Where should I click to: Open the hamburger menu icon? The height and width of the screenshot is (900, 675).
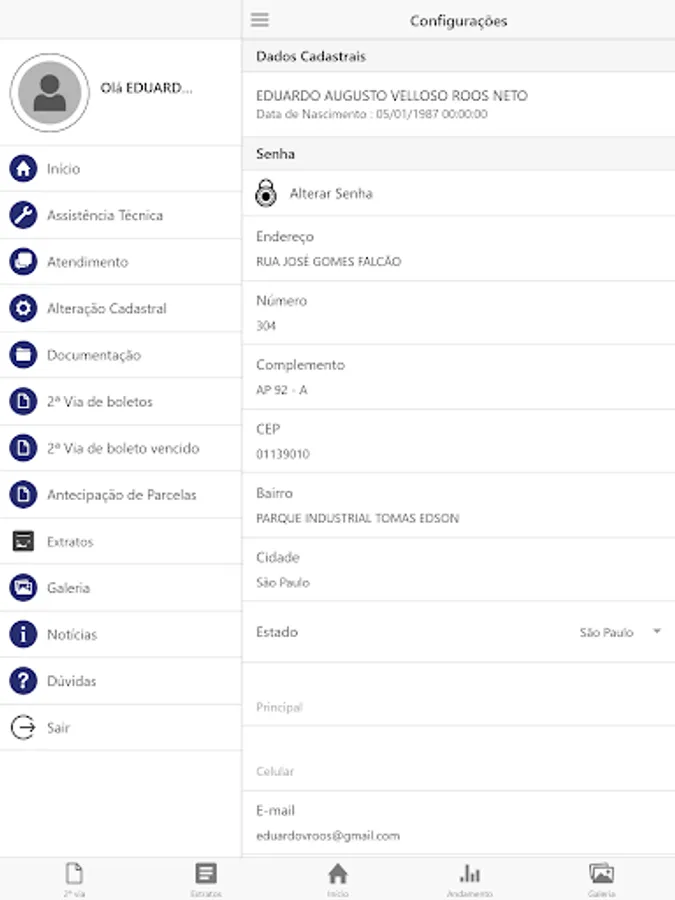click(x=259, y=20)
